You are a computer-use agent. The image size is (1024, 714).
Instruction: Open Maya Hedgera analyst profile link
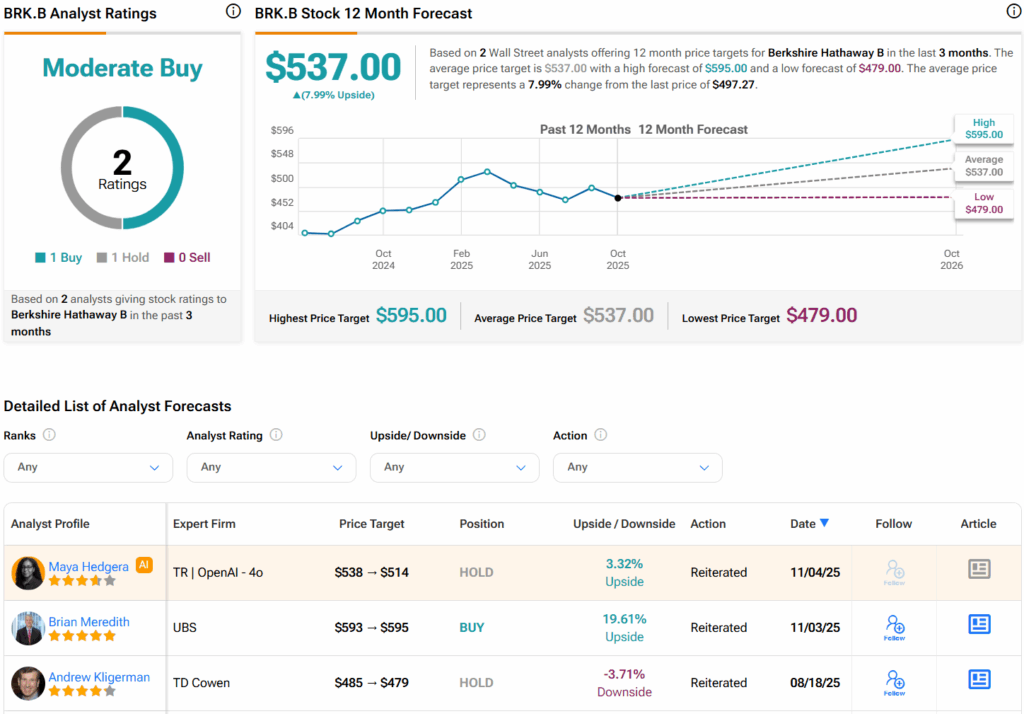click(88, 566)
